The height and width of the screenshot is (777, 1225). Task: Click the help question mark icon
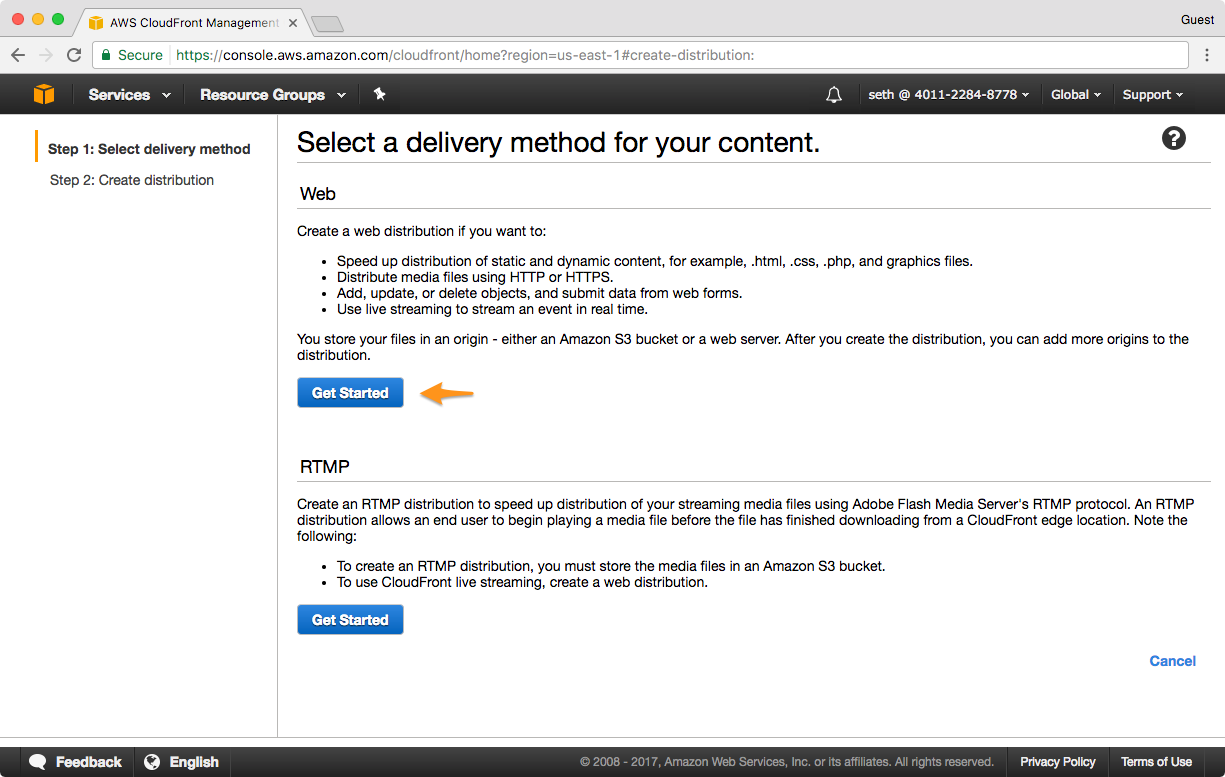(x=1174, y=139)
